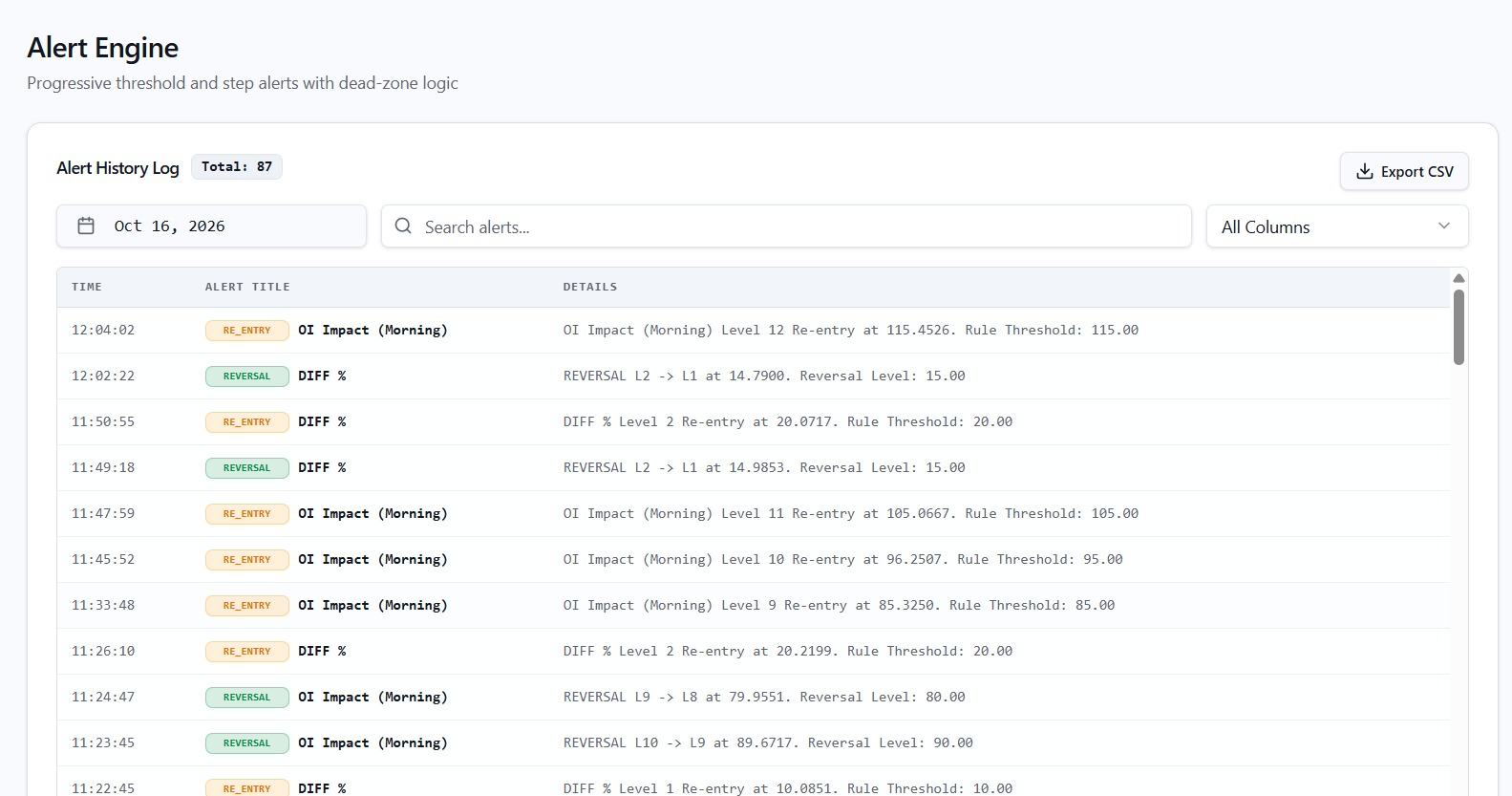Click details 'REVERSAL L2 -> L1 at 14.9853'

pos(676,468)
